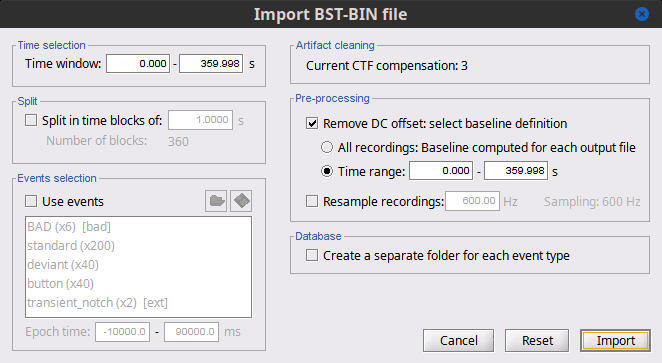This screenshot has width=662, height=363.
Task: Click the baseline Time range start field
Action: click(x=441, y=171)
